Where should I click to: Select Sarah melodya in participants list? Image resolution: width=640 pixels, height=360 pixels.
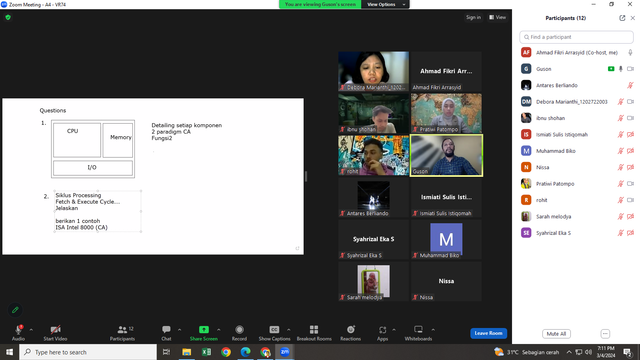pyautogui.click(x=576, y=216)
